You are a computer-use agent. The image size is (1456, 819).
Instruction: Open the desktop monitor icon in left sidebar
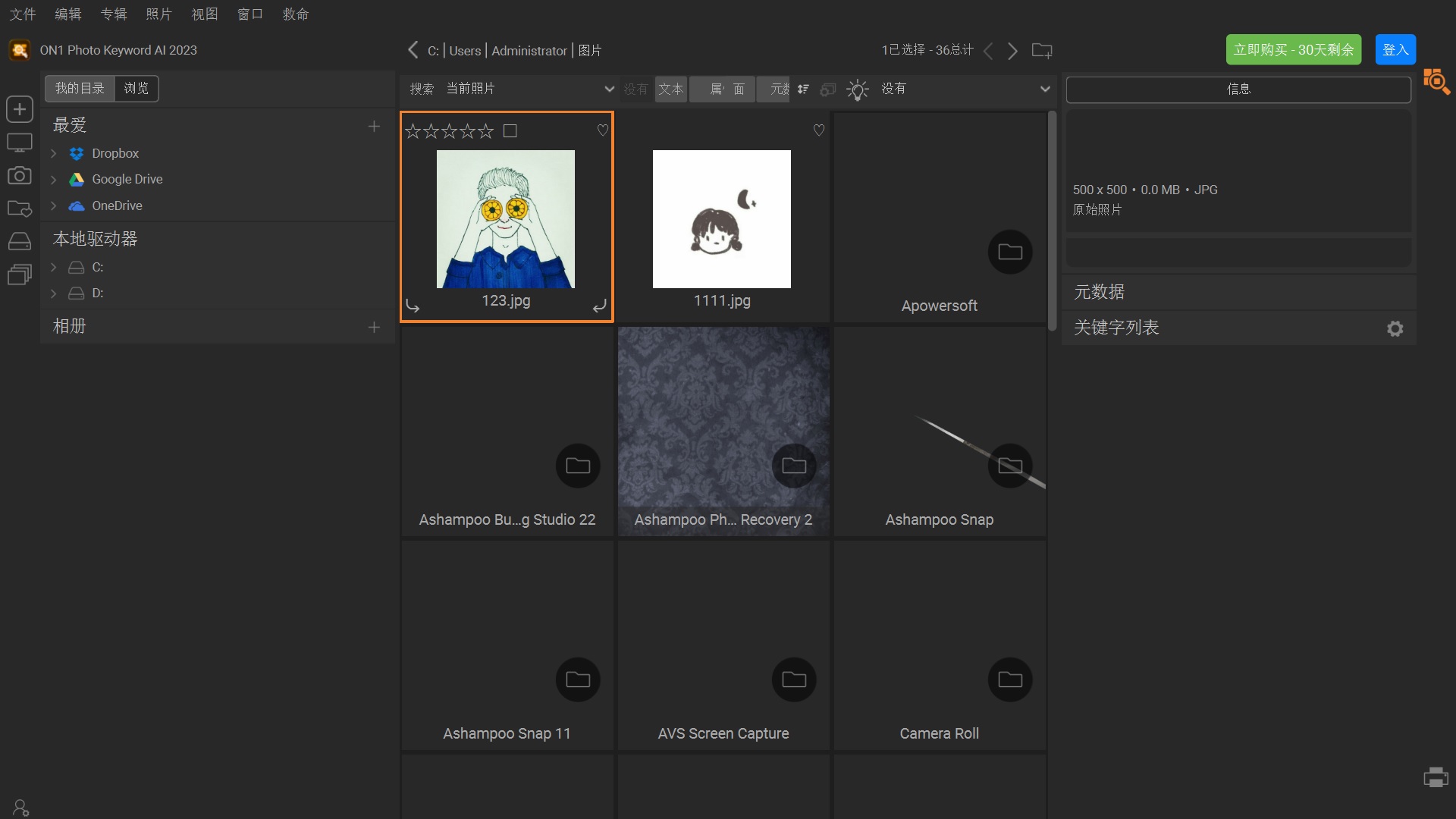click(x=20, y=143)
